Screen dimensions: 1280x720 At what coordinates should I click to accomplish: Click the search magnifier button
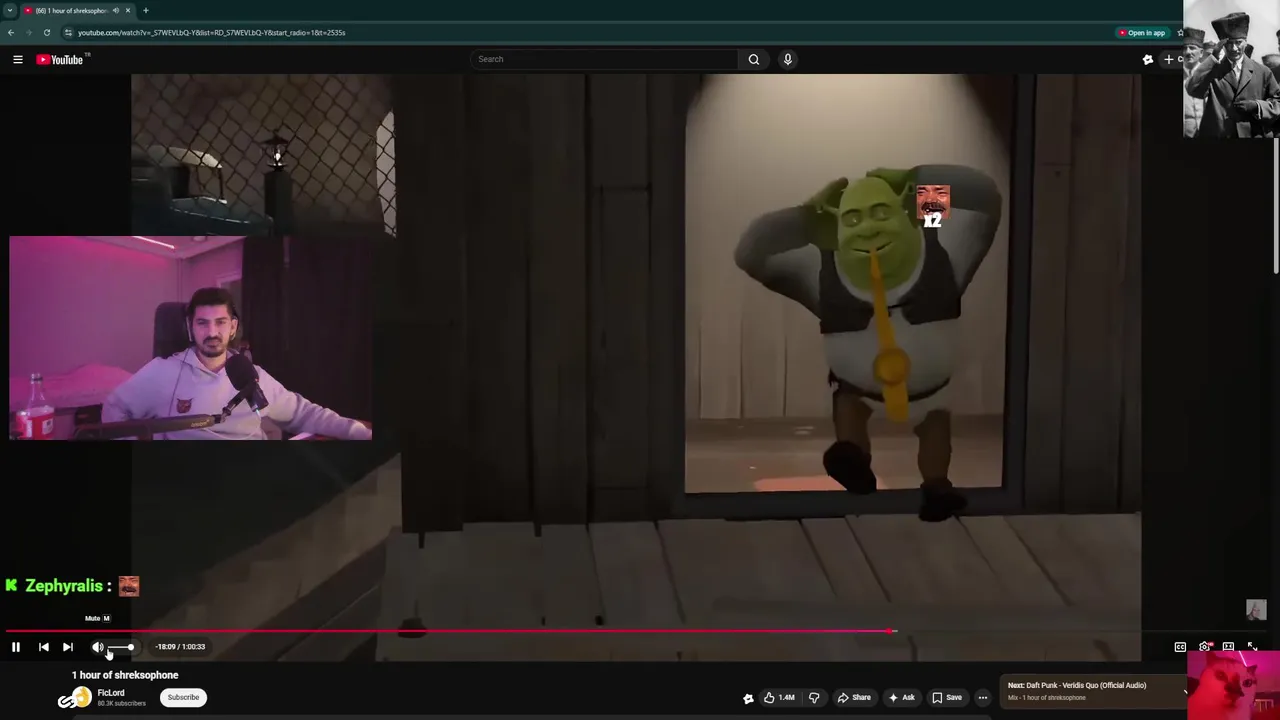(754, 59)
